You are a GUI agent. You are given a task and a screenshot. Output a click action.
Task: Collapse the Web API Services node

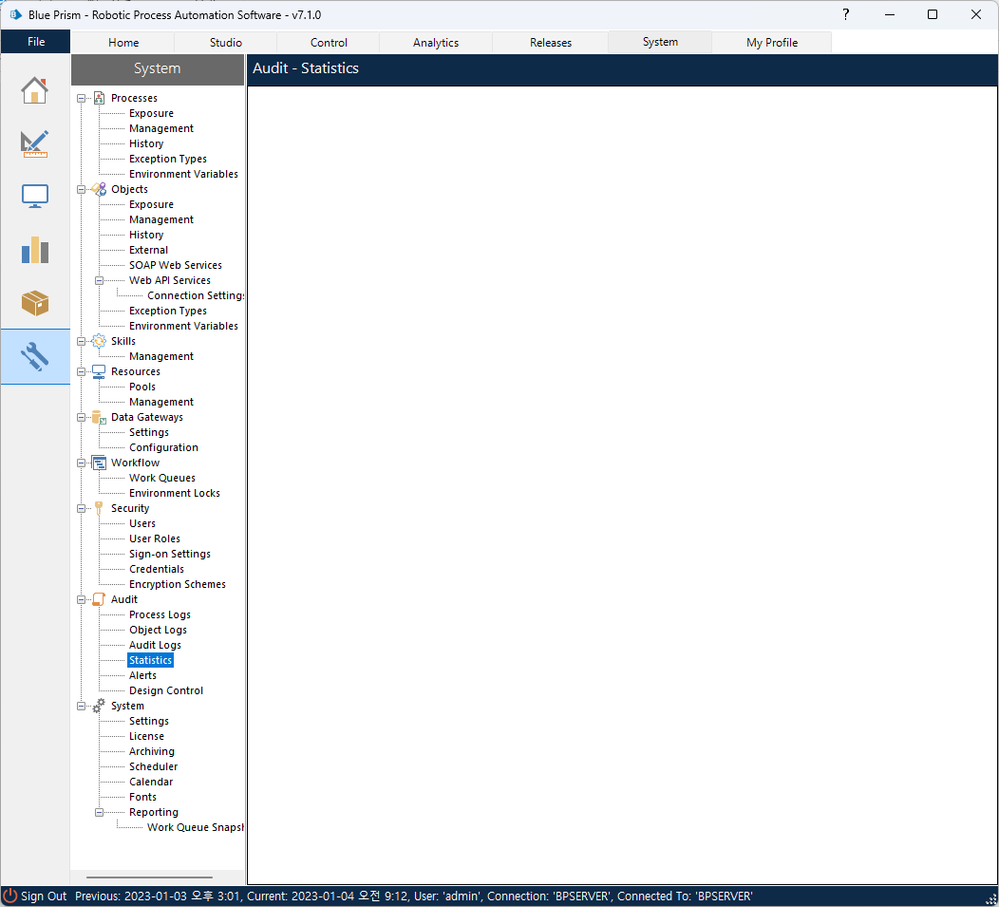[99, 280]
